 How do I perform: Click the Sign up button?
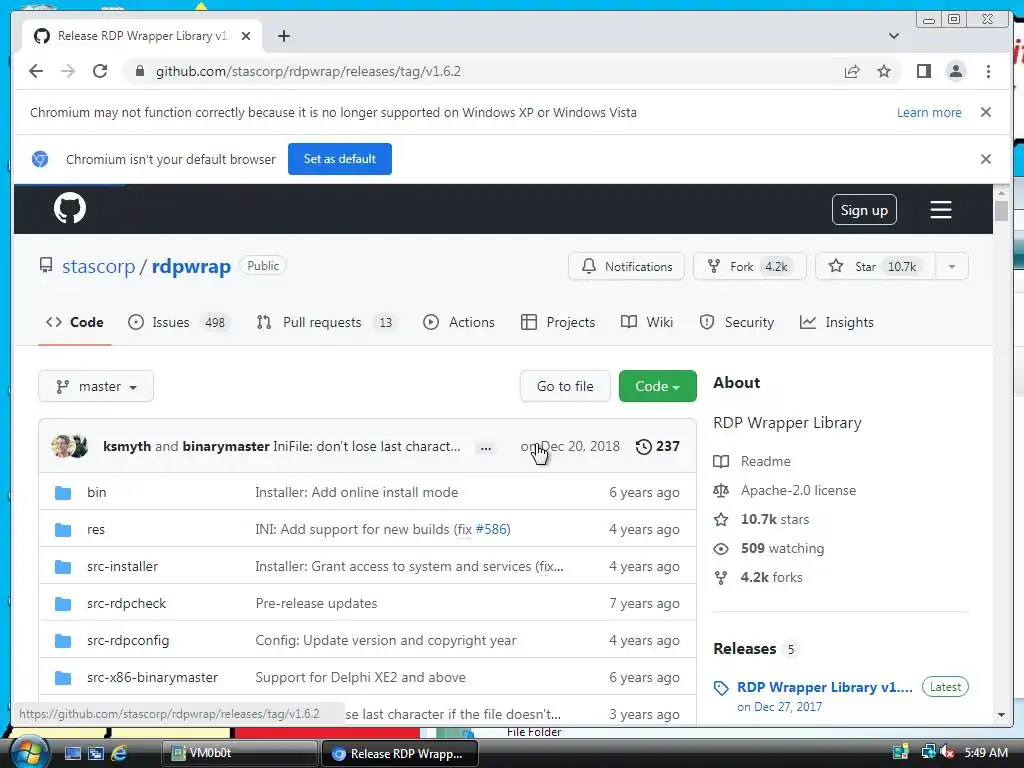tap(864, 210)
